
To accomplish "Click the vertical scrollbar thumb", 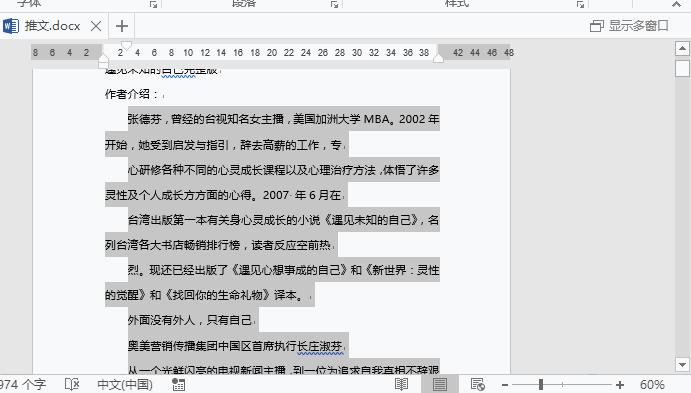I will [x=682, y=68].
